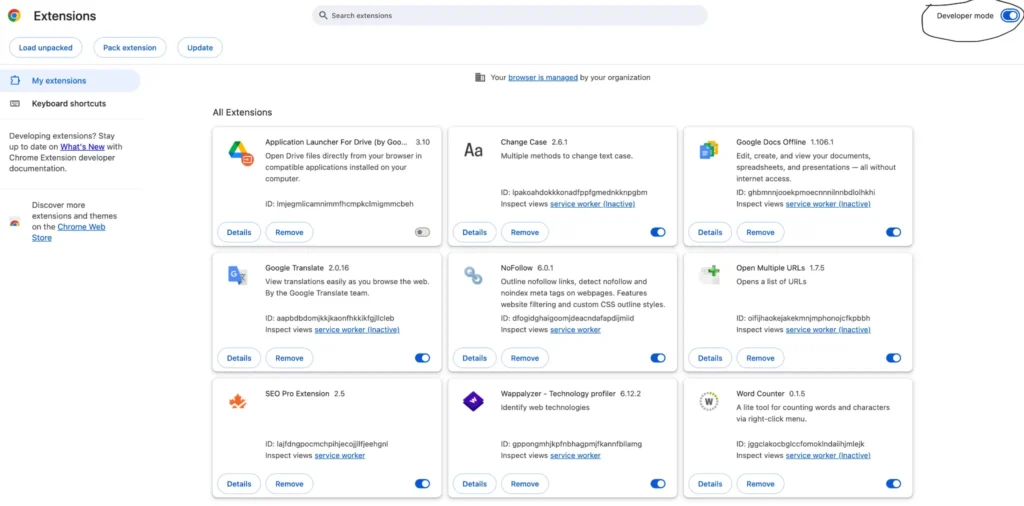The height and width of the screenshot is (506, 1024).
Task: Click the Word Counter W icon
Action: (x=709, y=402)
